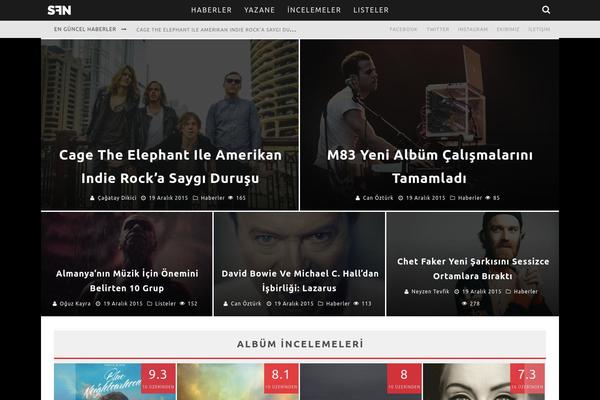Visit the Instagram link in the secondary bar

pyautogui.click(x=473, y=29)
